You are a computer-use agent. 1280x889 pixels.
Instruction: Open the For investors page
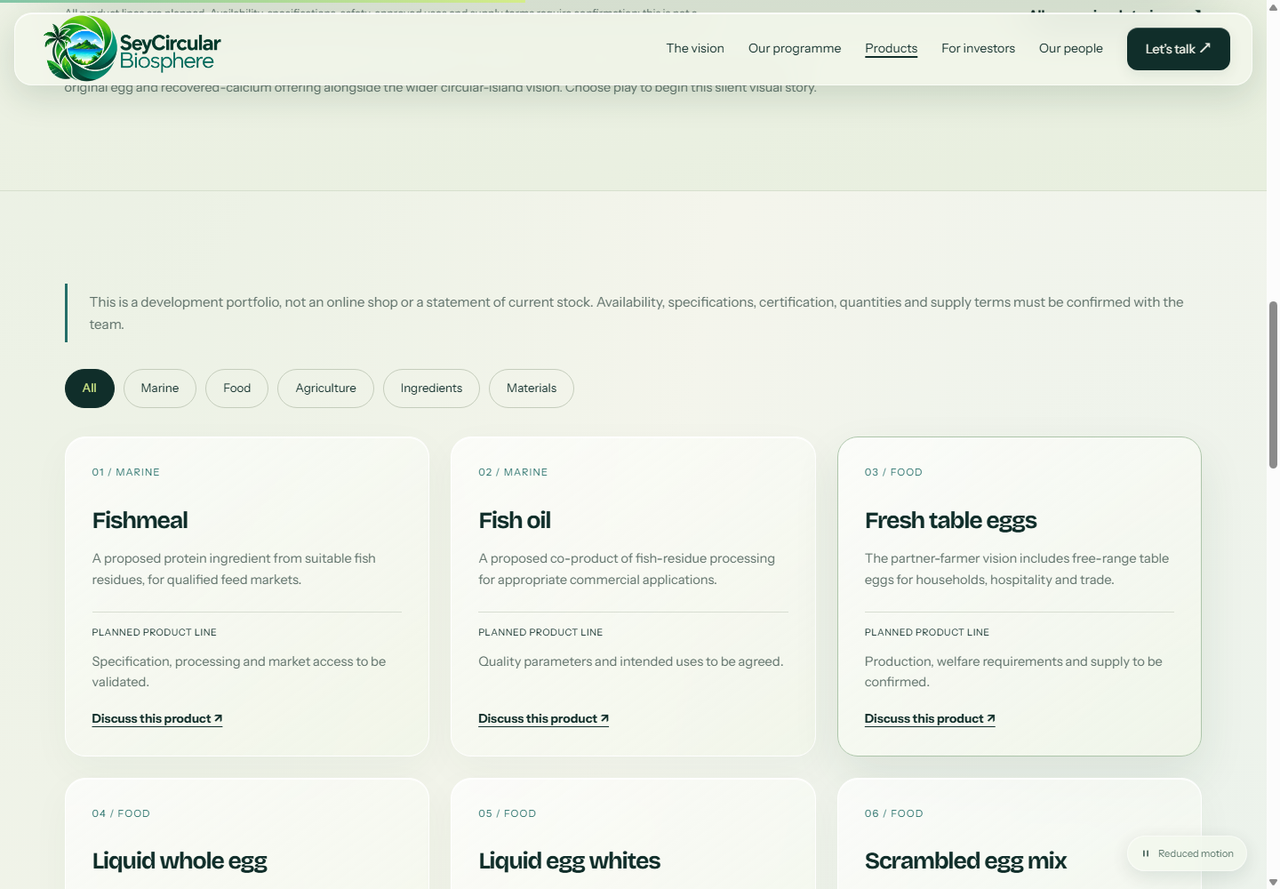pyautogui.click(x=978, y=48)
